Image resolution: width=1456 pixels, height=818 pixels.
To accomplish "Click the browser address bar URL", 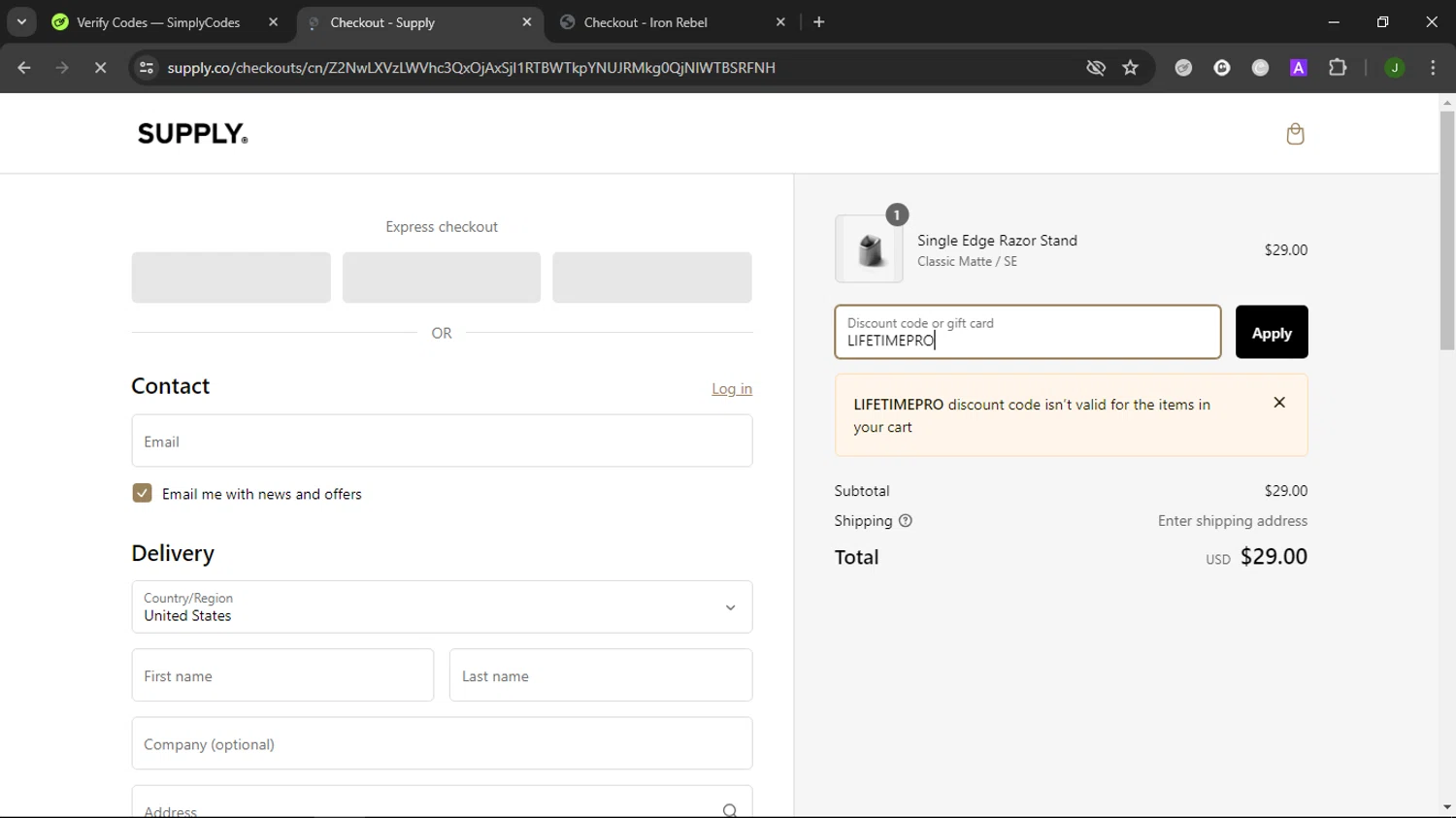I will pyautogui.click(x=471, y=68).
